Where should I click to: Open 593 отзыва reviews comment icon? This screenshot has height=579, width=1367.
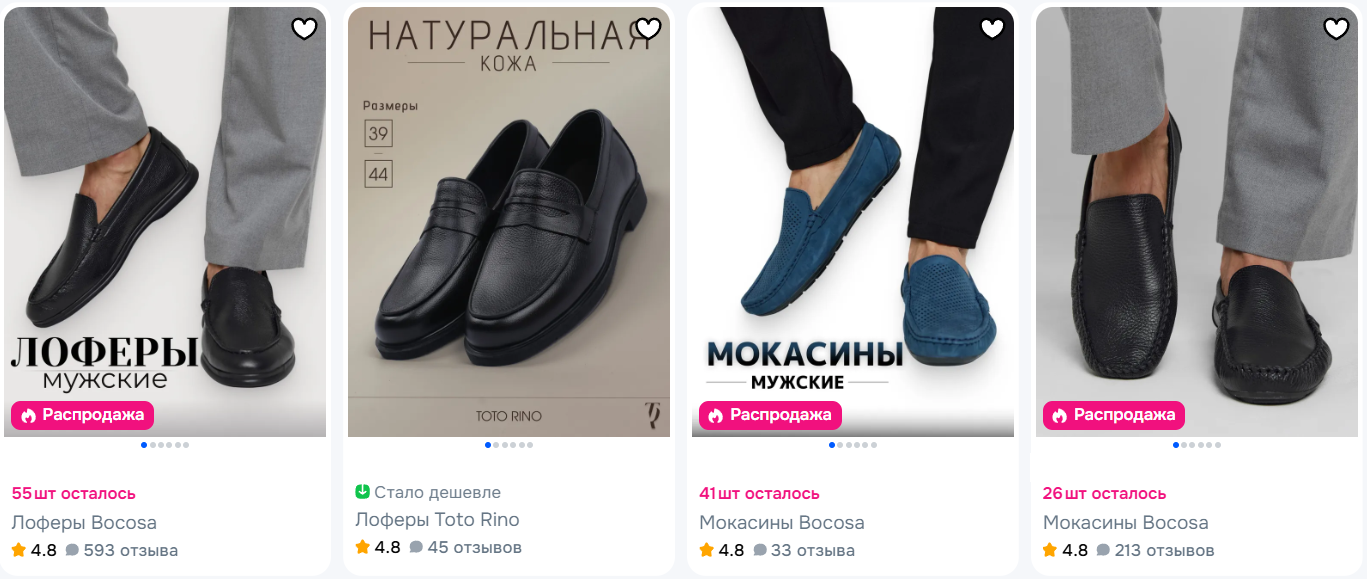point(73,550)
